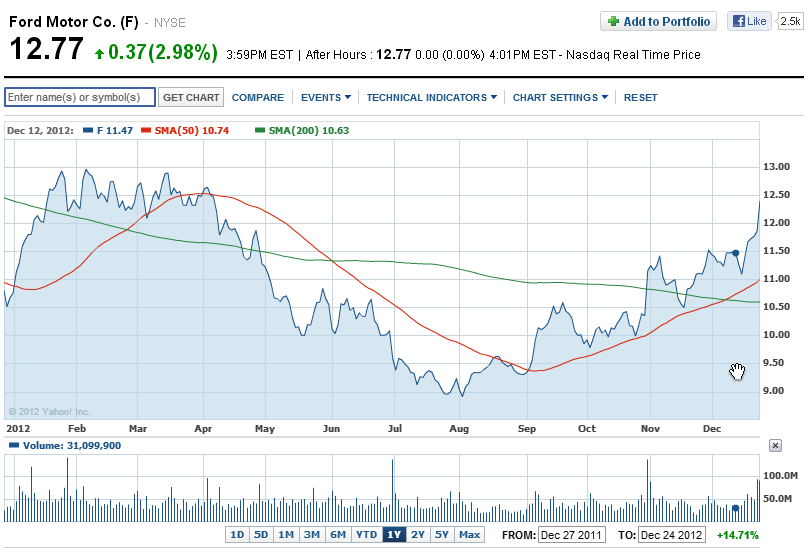Focus the symbol name input field
Screen dimensions: 810x548
coord(80,97)
